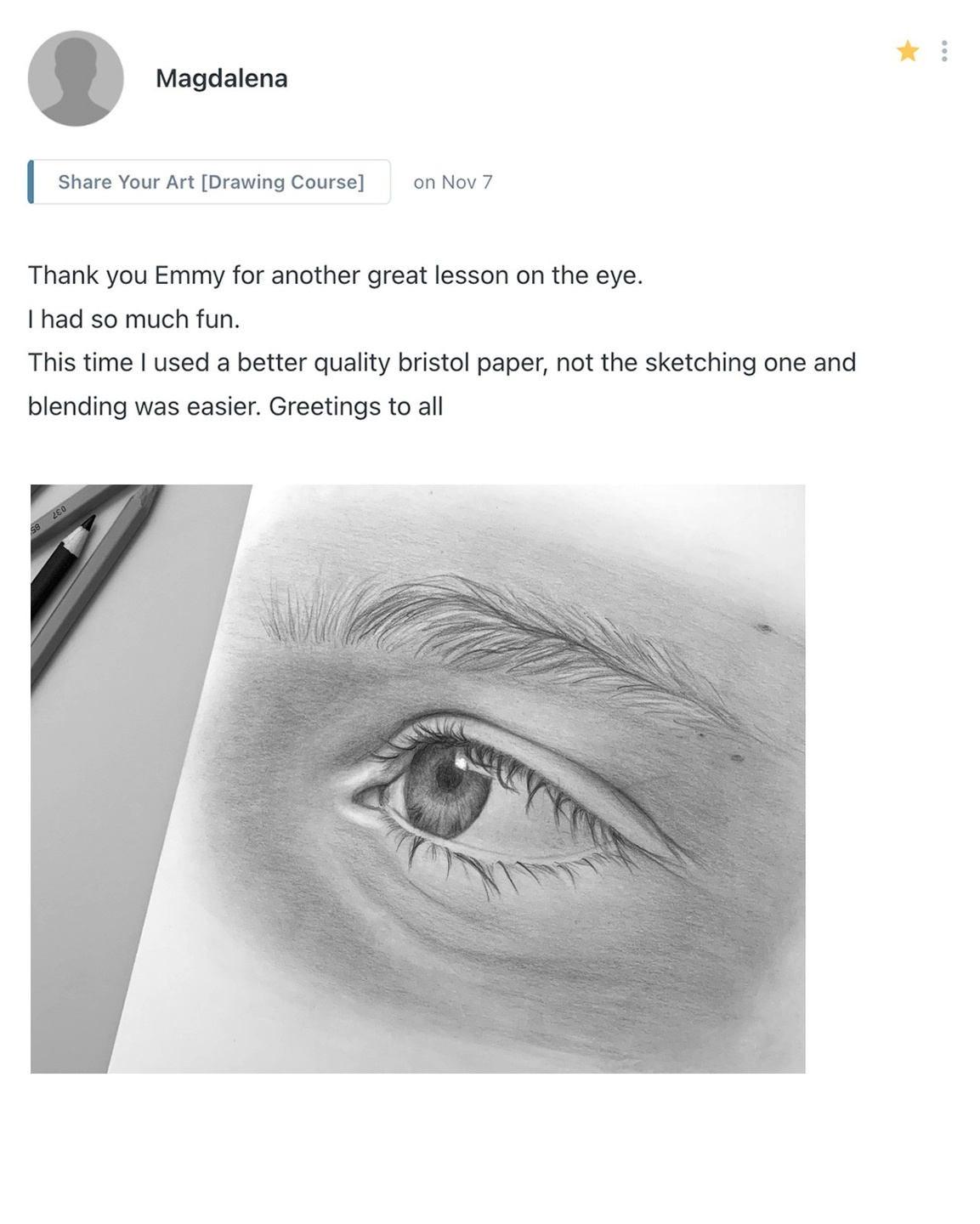Open Share Your Art [Drawing Course] tag

pyautogui.click(x=210, y=182)
